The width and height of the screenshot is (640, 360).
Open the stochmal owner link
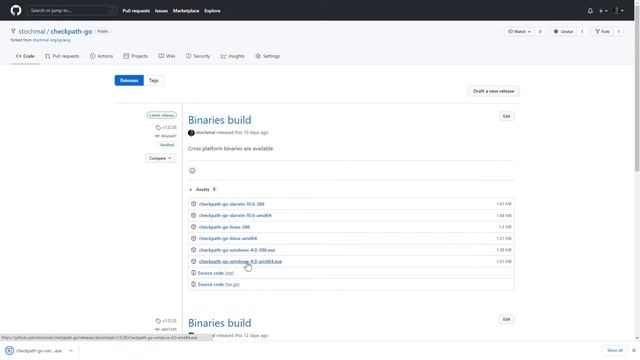(x=31, y=31)
